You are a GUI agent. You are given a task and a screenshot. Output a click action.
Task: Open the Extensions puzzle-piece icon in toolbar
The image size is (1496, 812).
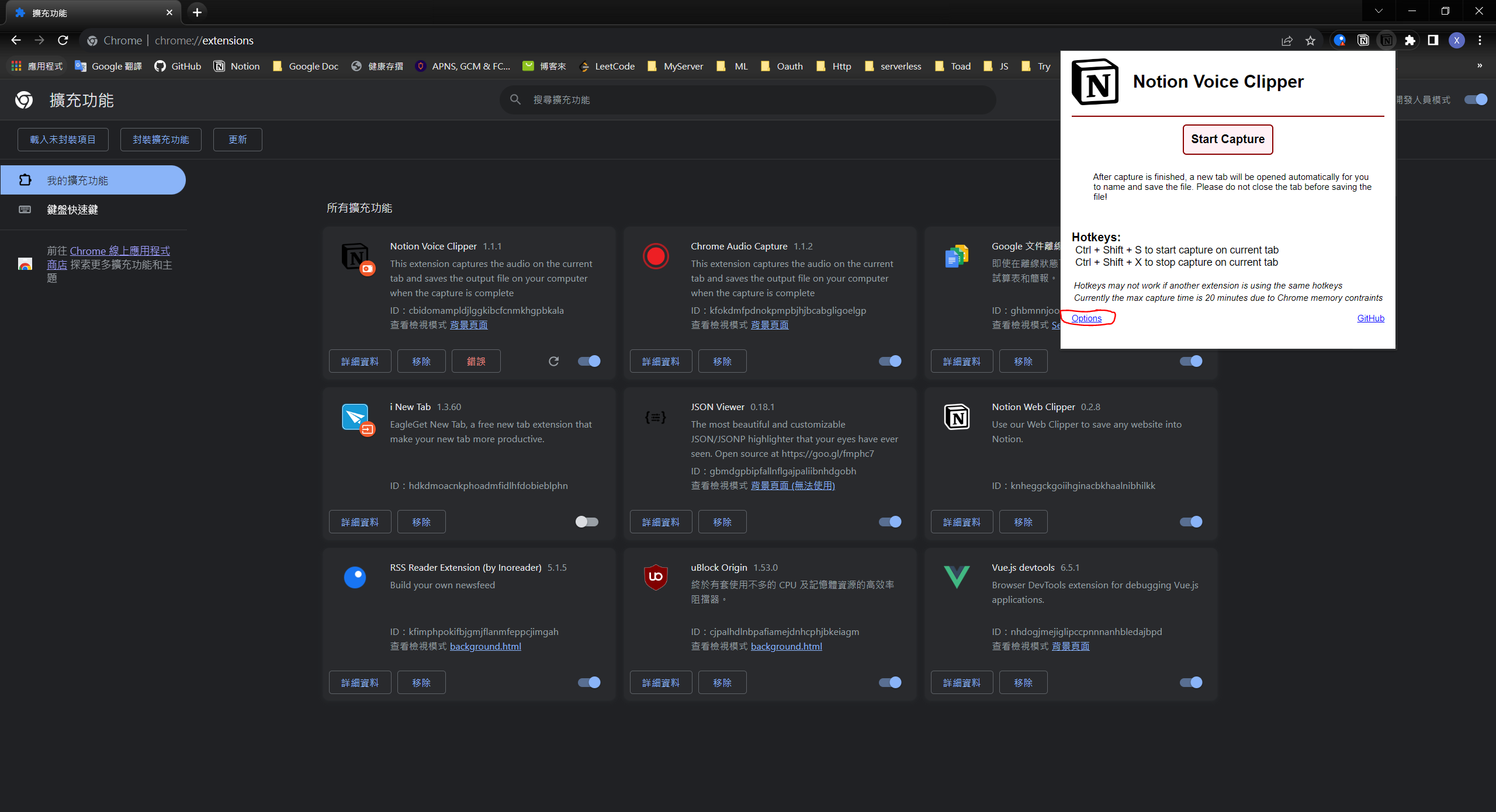1410,40
